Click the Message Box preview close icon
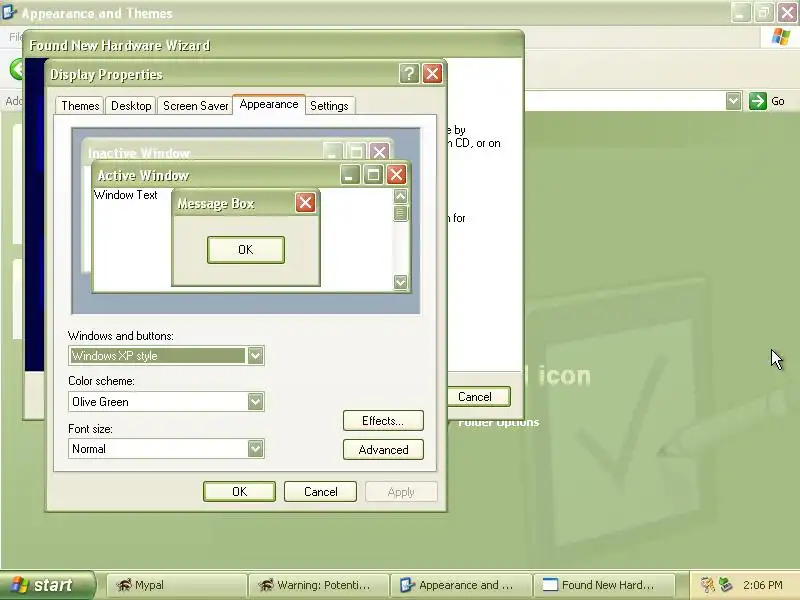Viewport: 800px width, 600px height. [x=305, y=203]
